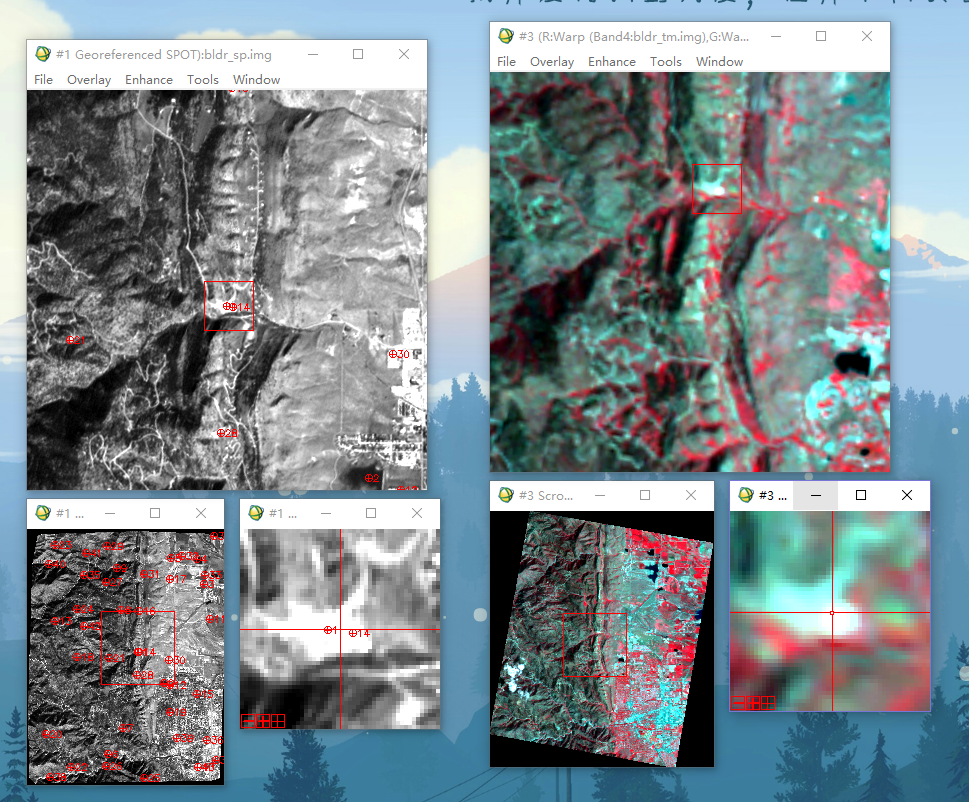The height and width of the screenshot is (802, 969).
Task: Select GCP marker 11 in #1 scroll window
Action: pyautogui.click(x=216, y=619)
